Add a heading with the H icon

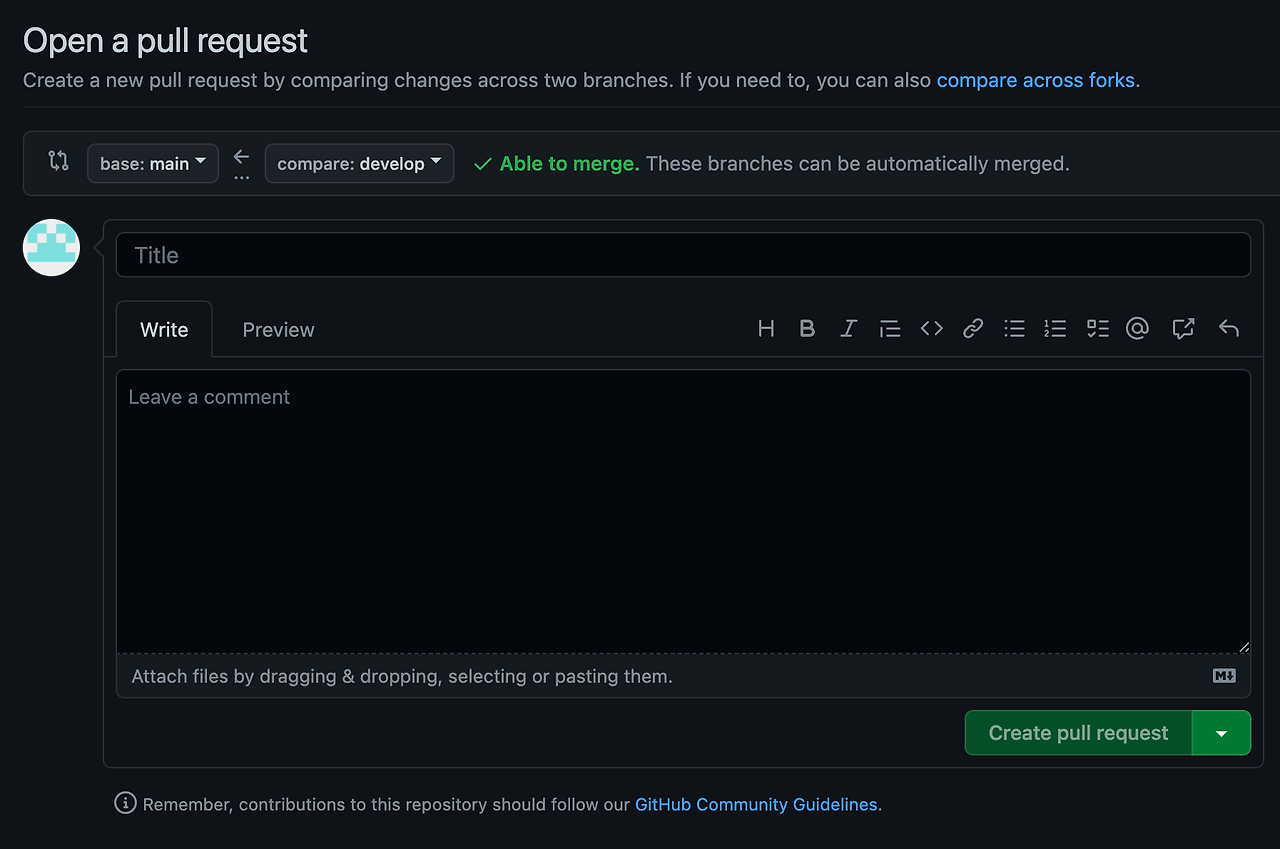[766, 328]
